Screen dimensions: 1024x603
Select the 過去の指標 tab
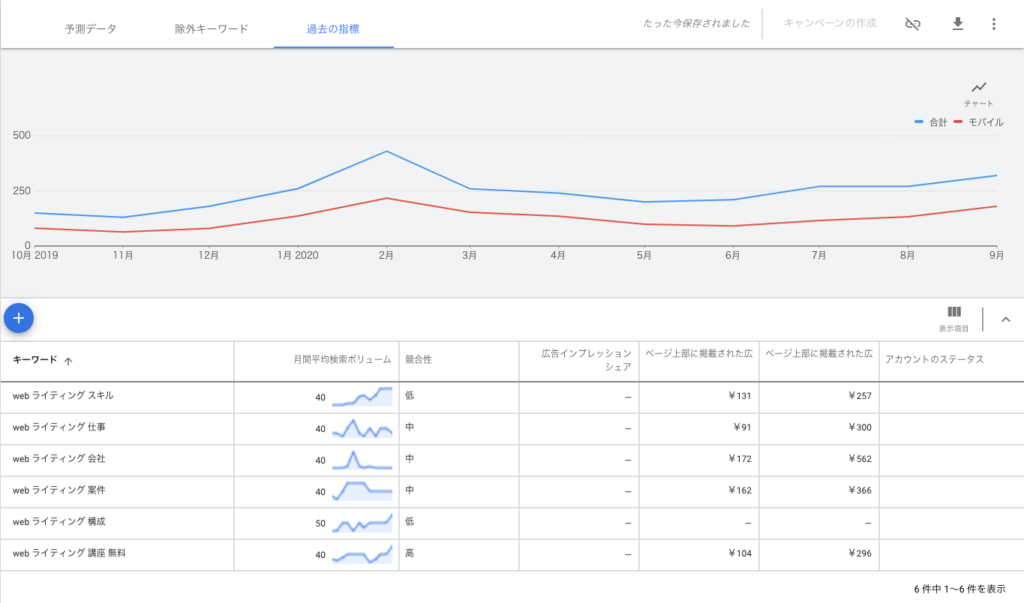pos(333,29)
